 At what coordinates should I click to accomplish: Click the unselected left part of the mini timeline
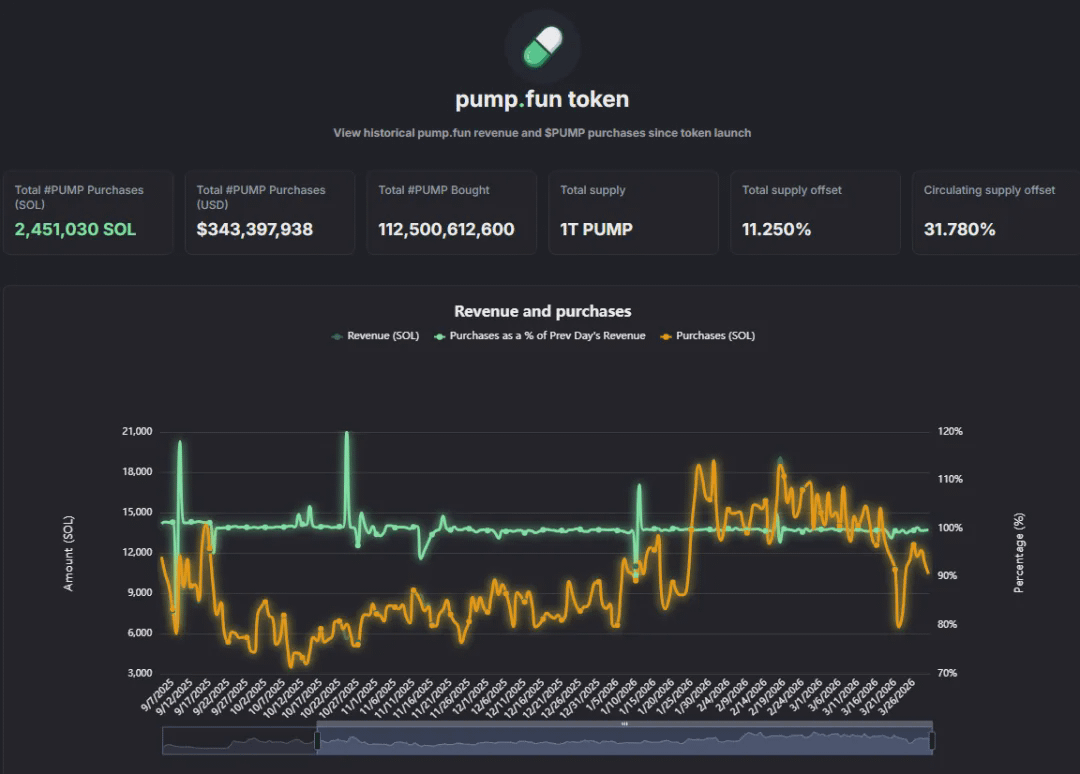[239, 741]
